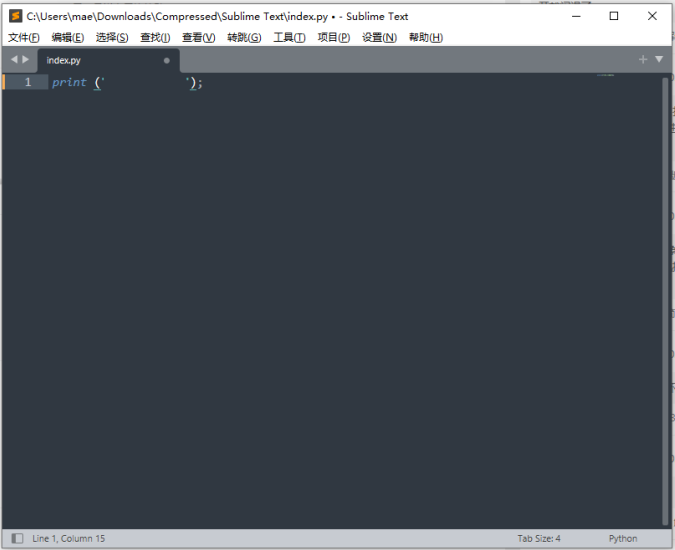The height and width of the screenshot is (550, 675).
Task: Add a new tab with plus icon
Action: pyautogui.click(x=643, y=59)
